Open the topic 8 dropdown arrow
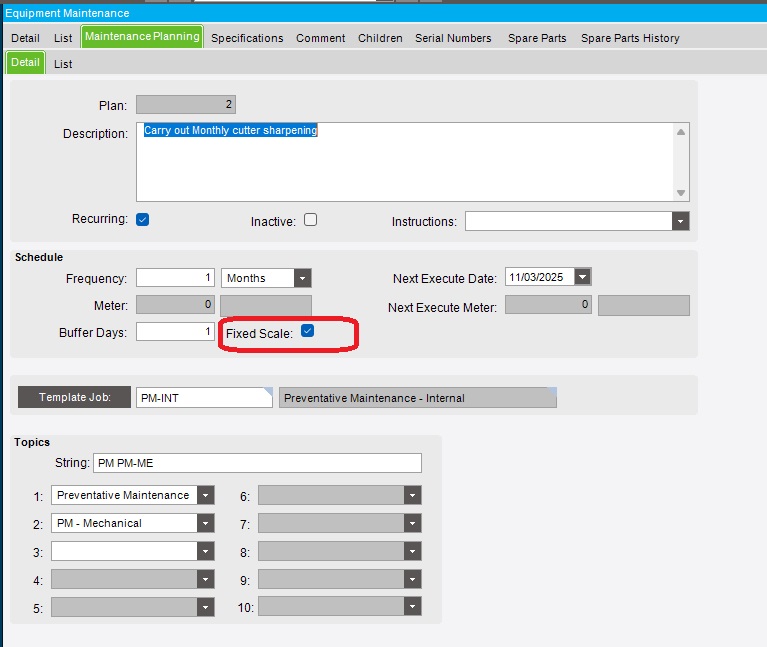 [x=413, y=552]
